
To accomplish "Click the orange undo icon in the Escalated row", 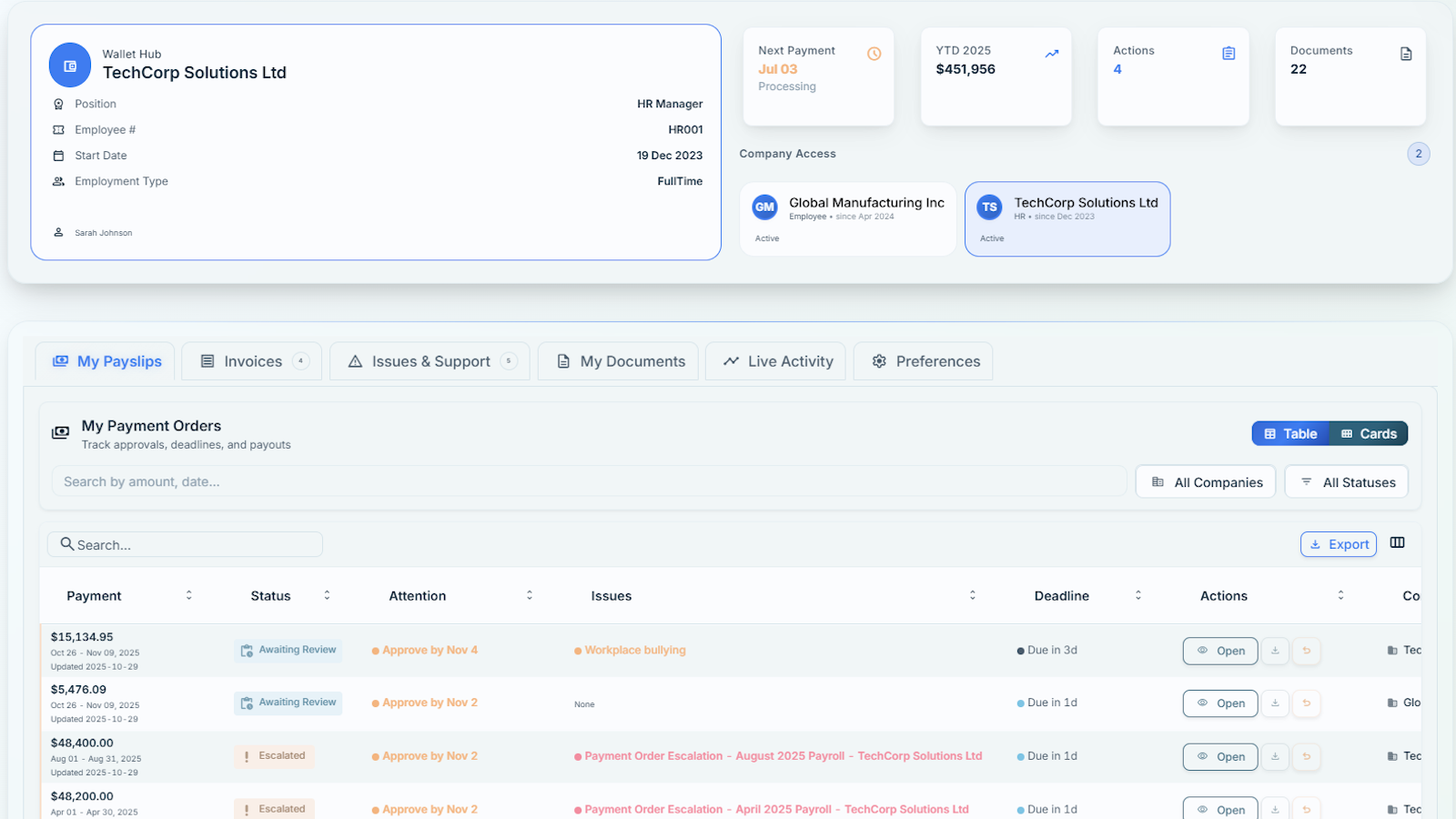I will (1308, 756).
